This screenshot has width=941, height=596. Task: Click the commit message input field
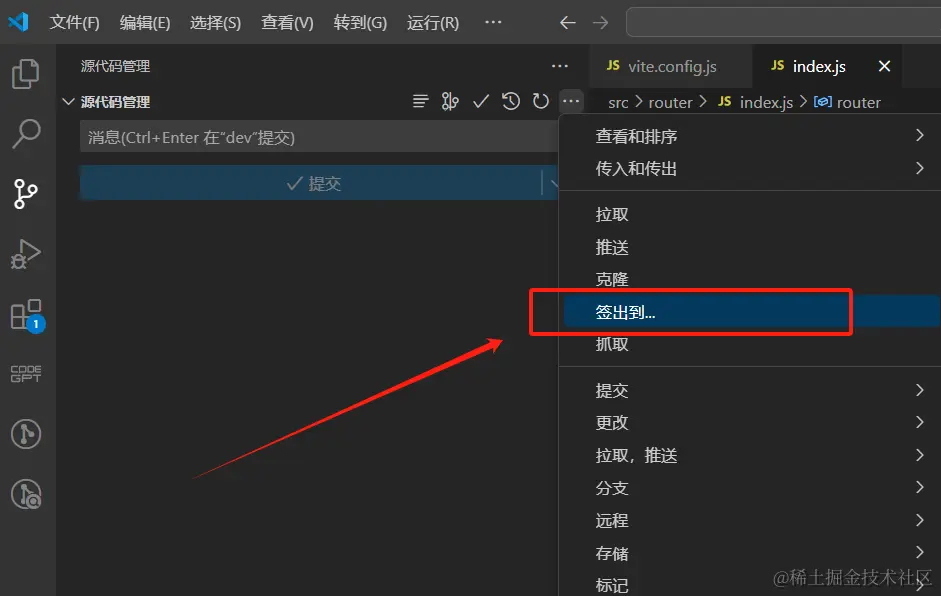[x=319, y=137]
